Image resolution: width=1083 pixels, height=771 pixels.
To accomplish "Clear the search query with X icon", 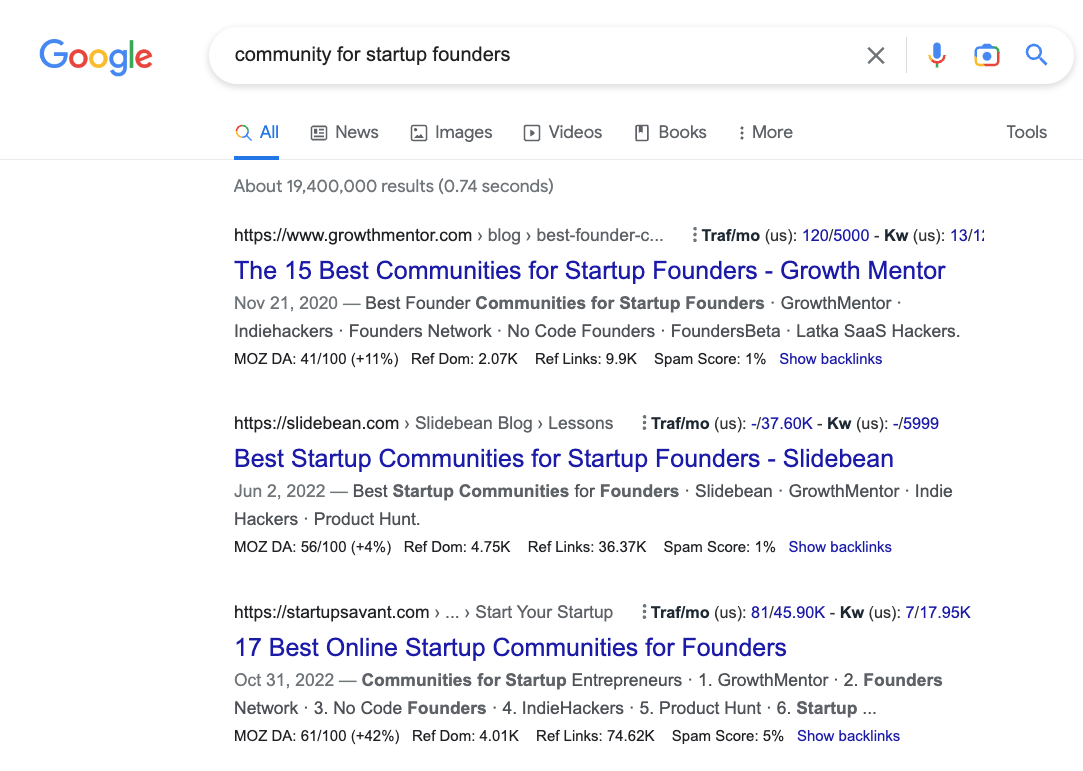I will pyautogui.click(x=876, y=55).
